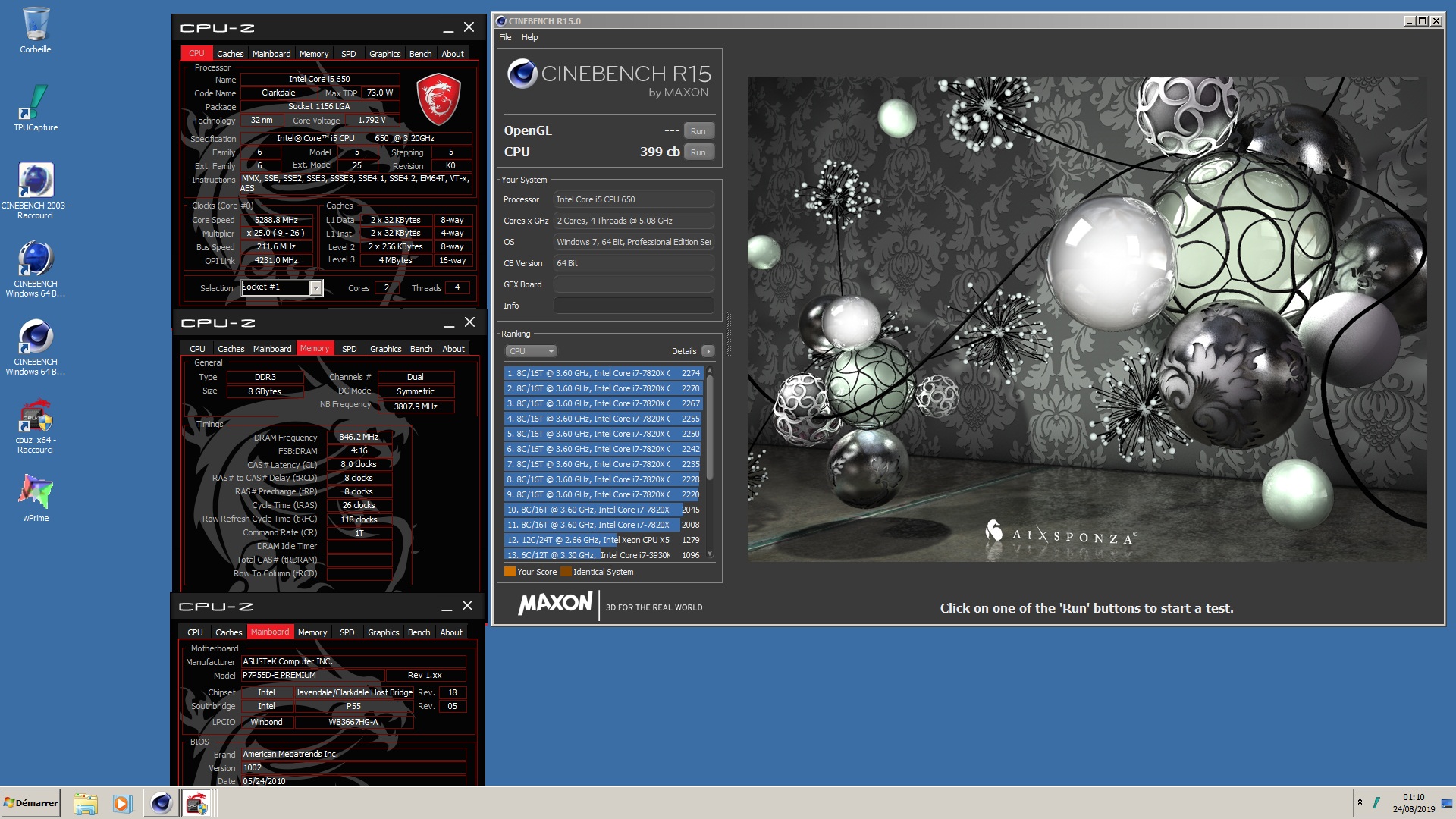The width and height of the screenshot is (1456, 819).
Task: Open the cpuz_x64 Raccourci desktop icon
Action: 36,426
